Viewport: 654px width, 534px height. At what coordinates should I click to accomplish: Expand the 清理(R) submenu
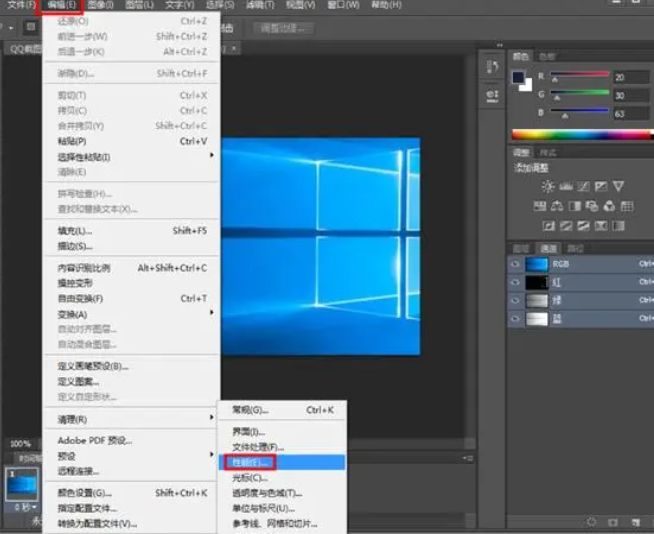[x=130, y=419]
